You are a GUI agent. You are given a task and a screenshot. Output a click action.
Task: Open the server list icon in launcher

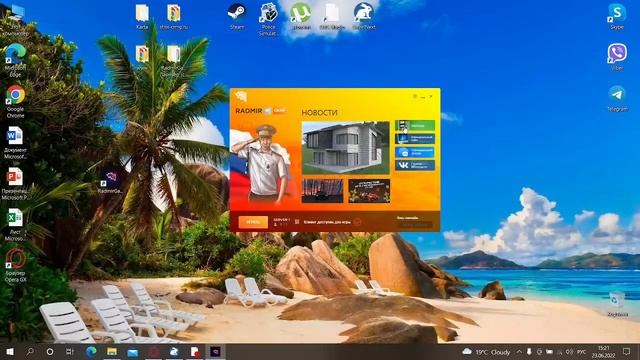[297, 222]
